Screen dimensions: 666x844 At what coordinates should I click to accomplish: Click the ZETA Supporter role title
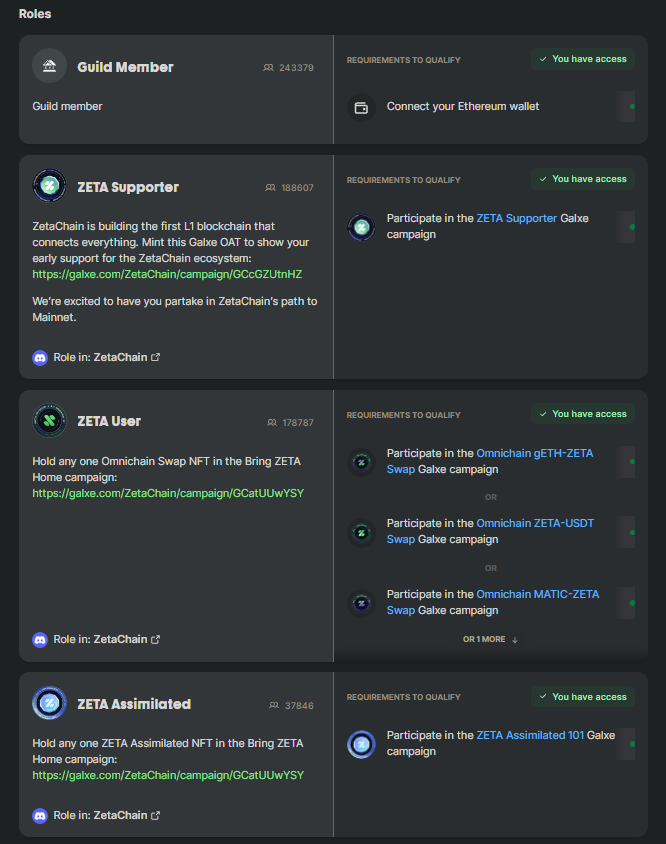coord(128,187)
